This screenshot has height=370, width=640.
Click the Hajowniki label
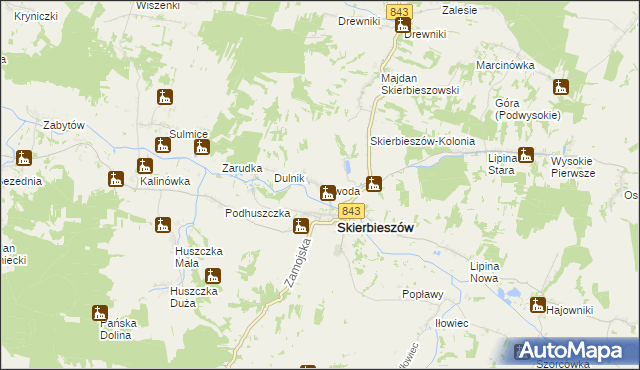(570, 310)
